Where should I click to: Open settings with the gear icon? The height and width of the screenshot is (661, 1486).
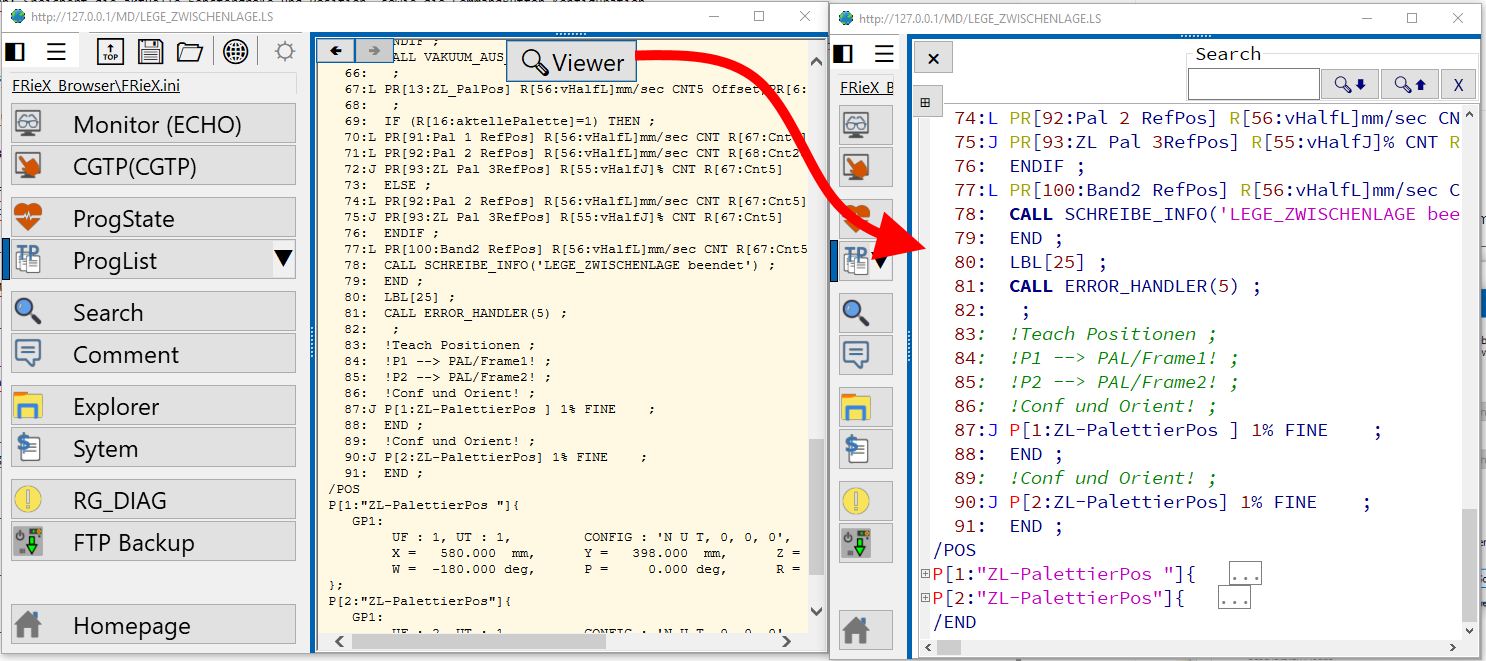click(284, 51)
